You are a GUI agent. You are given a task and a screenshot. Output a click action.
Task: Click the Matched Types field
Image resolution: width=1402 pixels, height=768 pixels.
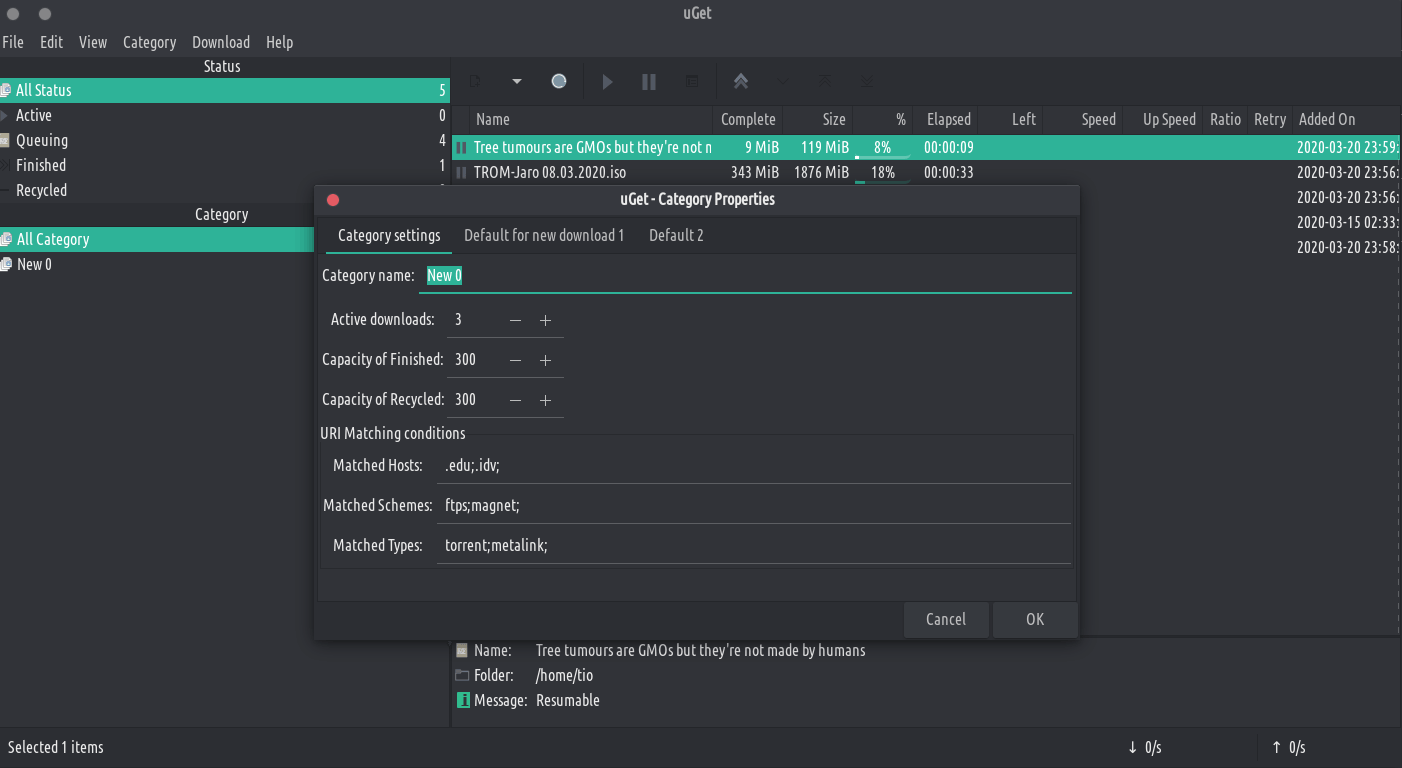(754, 545)
